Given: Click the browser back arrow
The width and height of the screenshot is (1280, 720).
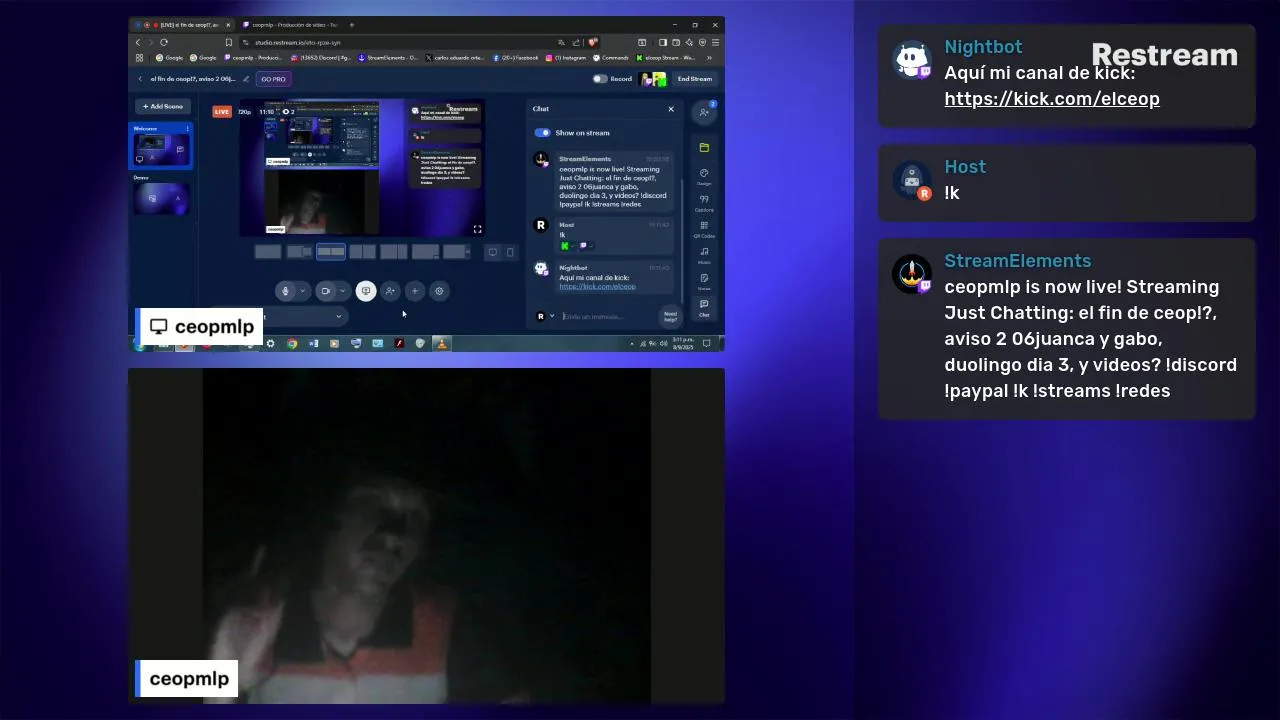Looking at the screenshot, I should coord(138,43).
